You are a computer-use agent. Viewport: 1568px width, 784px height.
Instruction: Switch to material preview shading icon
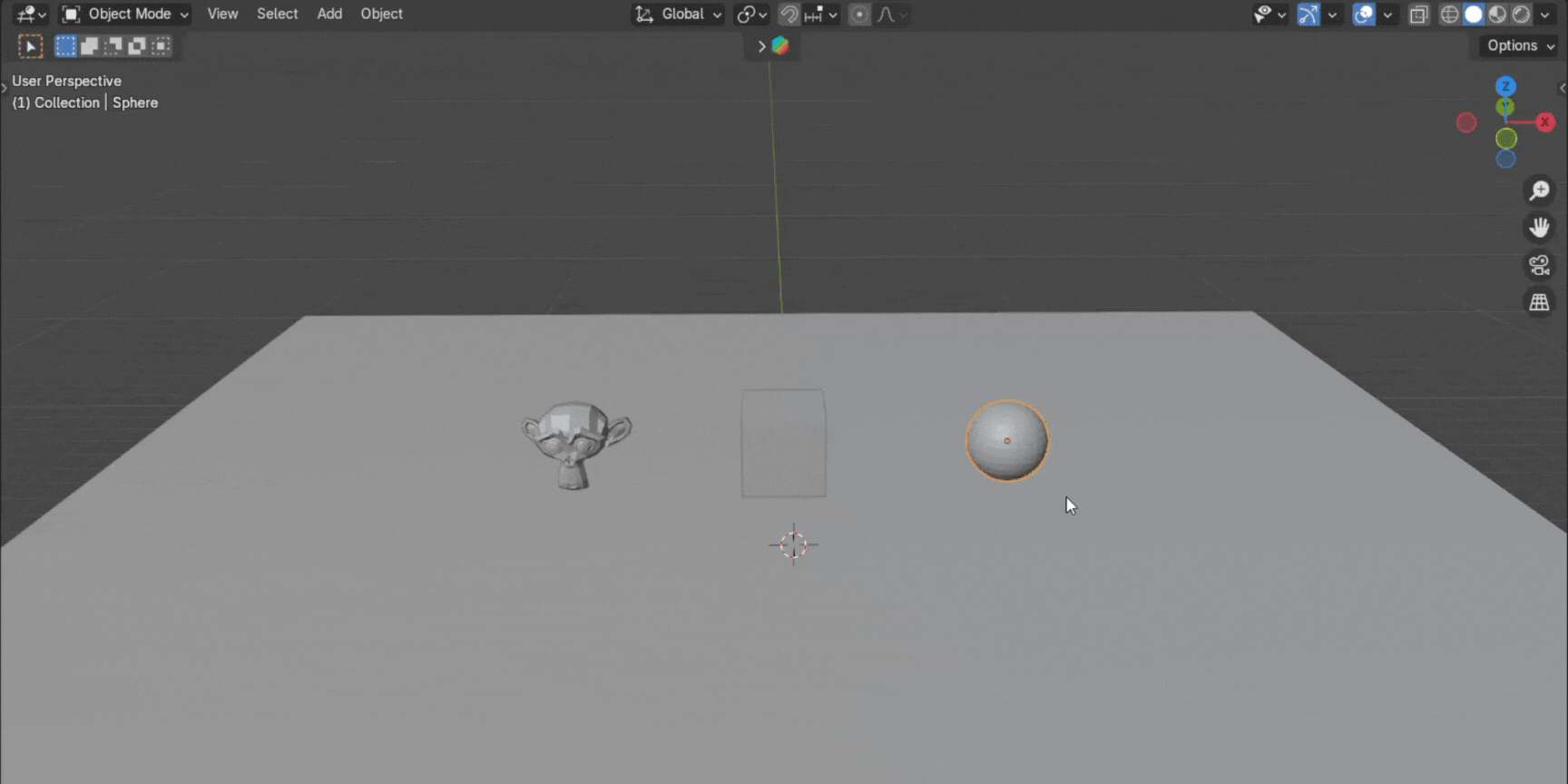point(1497,15)
